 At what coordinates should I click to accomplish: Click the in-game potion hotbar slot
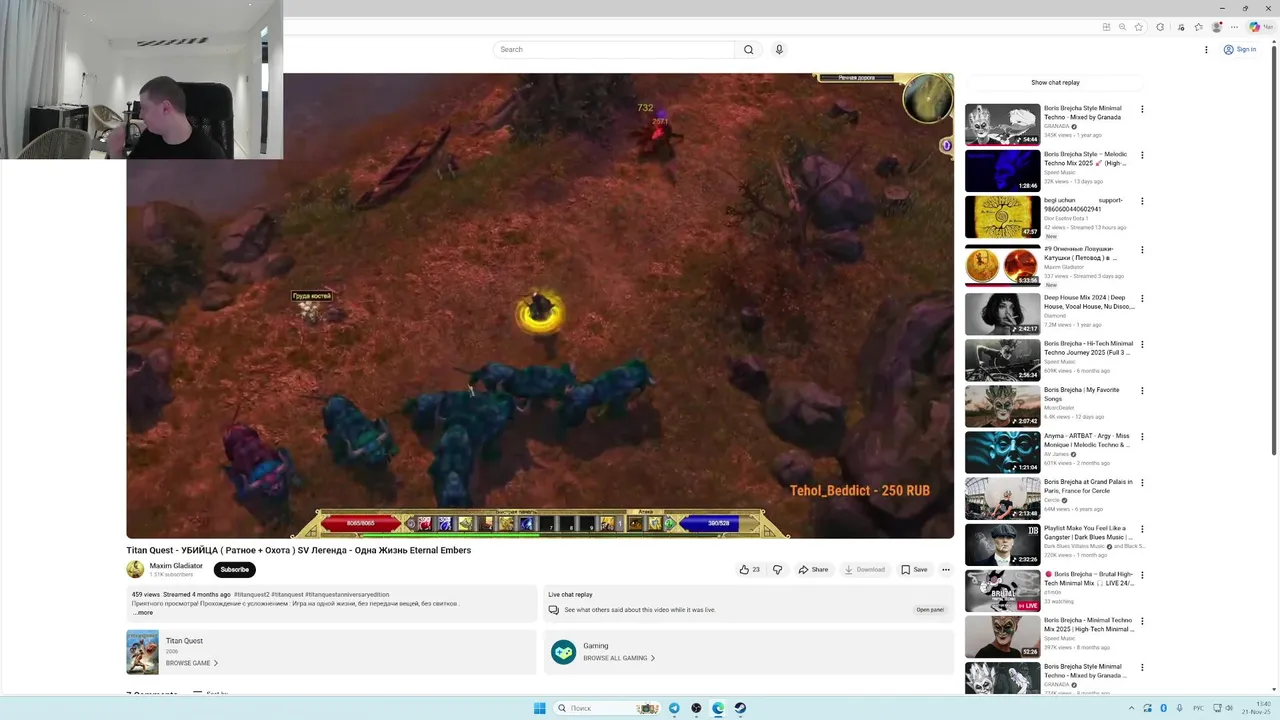[x=424, y=523]
